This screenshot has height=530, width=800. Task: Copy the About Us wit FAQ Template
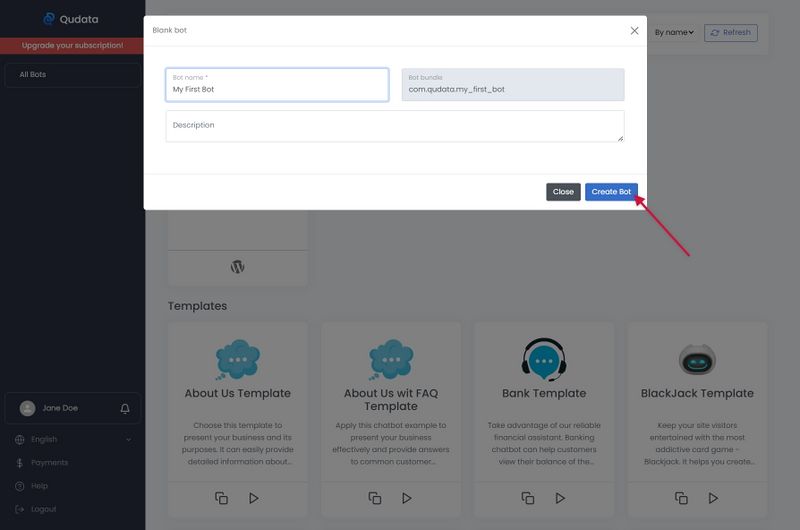374,498
